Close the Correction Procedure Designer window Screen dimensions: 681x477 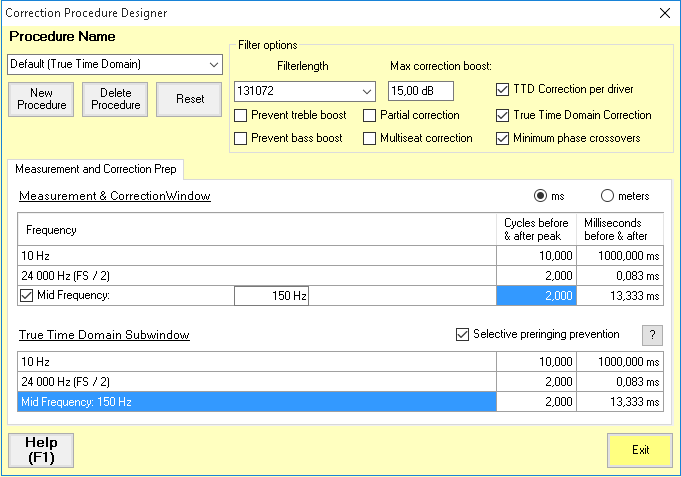(x=664, y=13)
